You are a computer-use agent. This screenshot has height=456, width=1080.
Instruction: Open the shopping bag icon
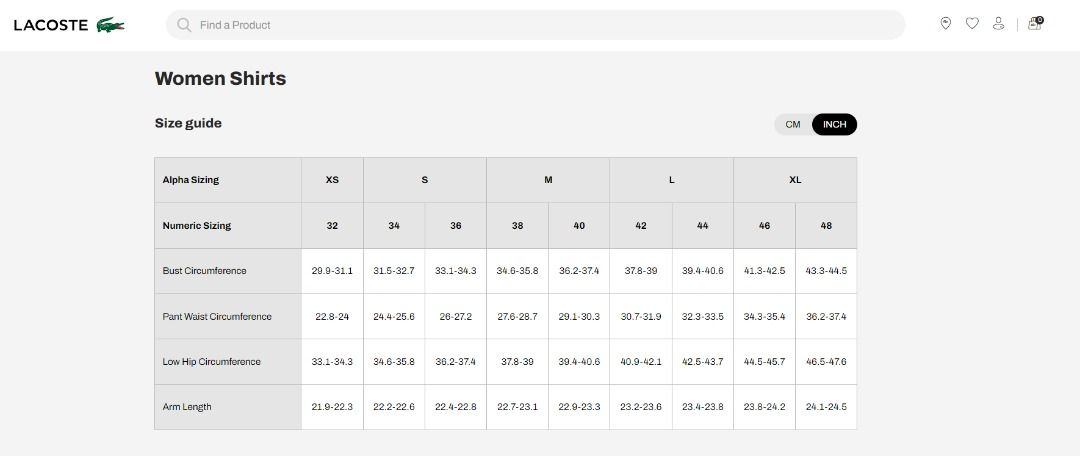(x=1035, y=24)
